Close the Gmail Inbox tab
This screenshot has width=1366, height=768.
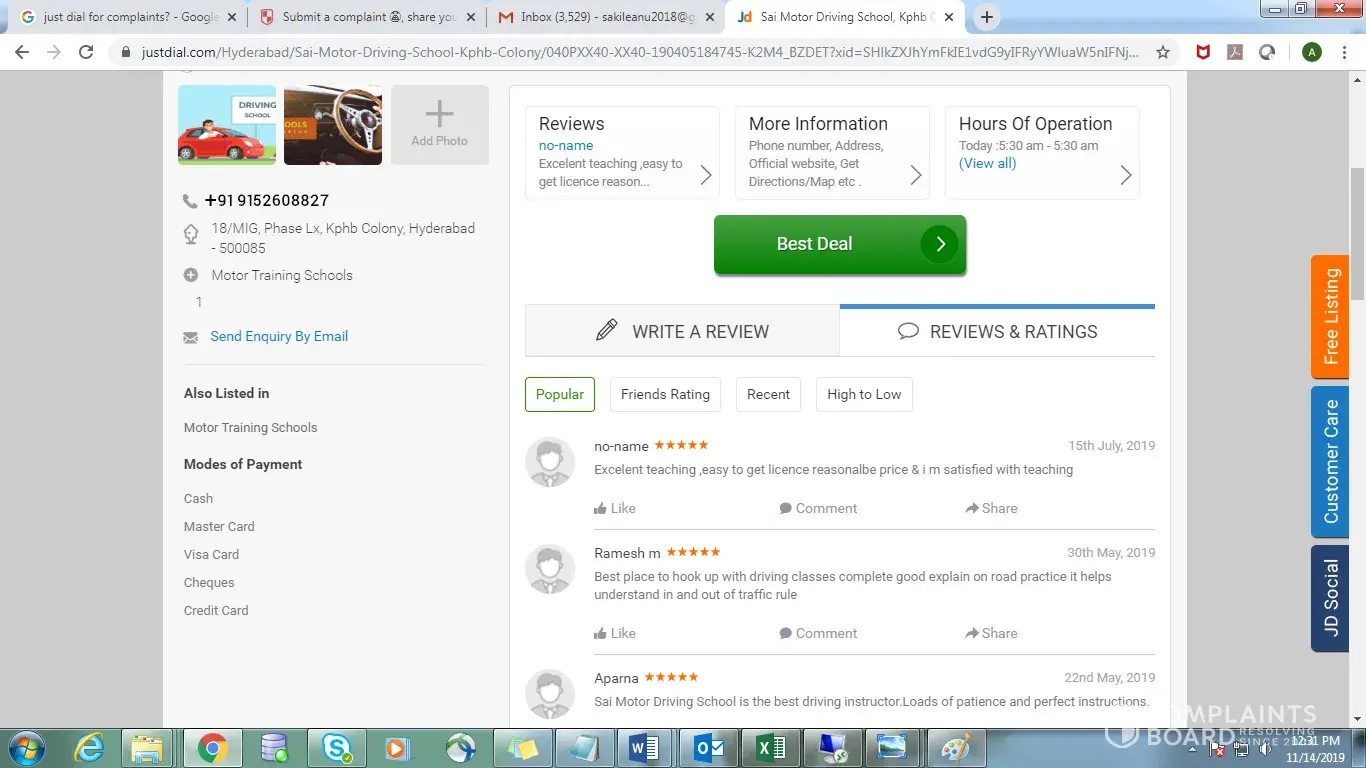coord(710,17)
